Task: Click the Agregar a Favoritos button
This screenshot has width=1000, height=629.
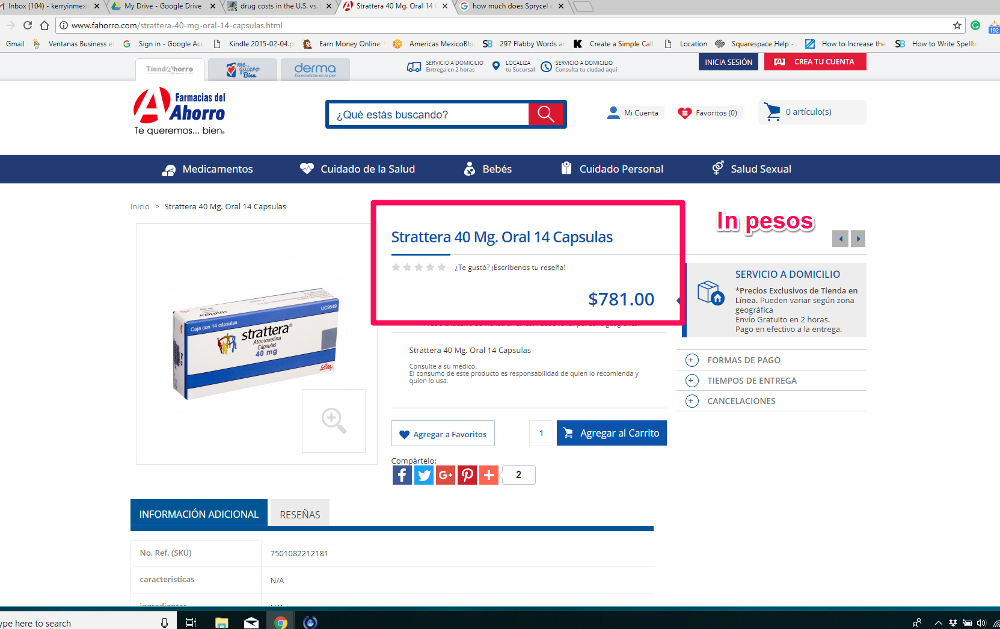Action: tap(443, 434)
